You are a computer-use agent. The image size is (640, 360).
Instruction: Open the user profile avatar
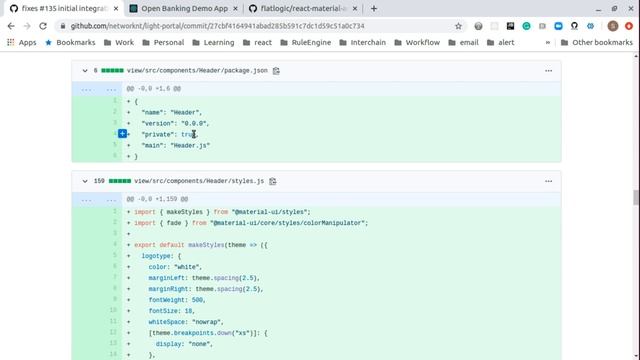click(x=612, y=26)
